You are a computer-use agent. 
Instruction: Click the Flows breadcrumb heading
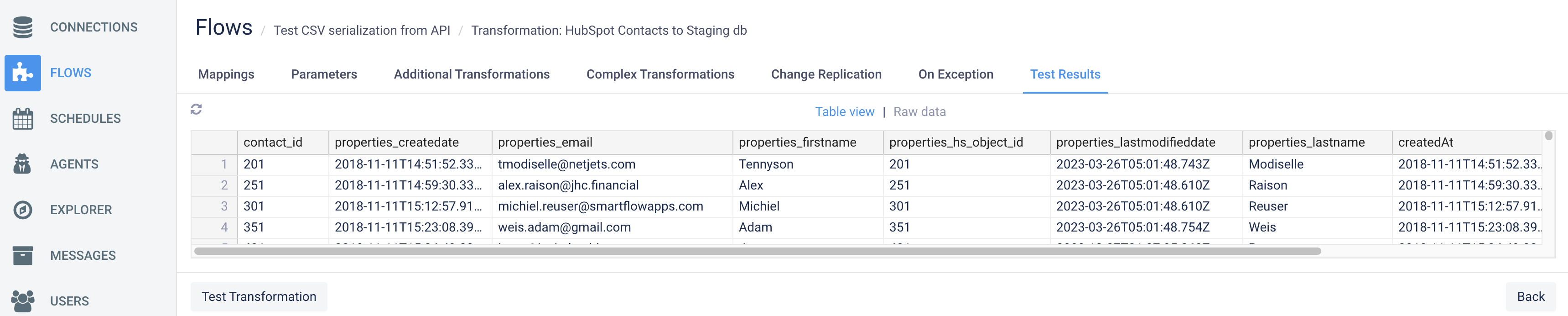coord(223,28)
